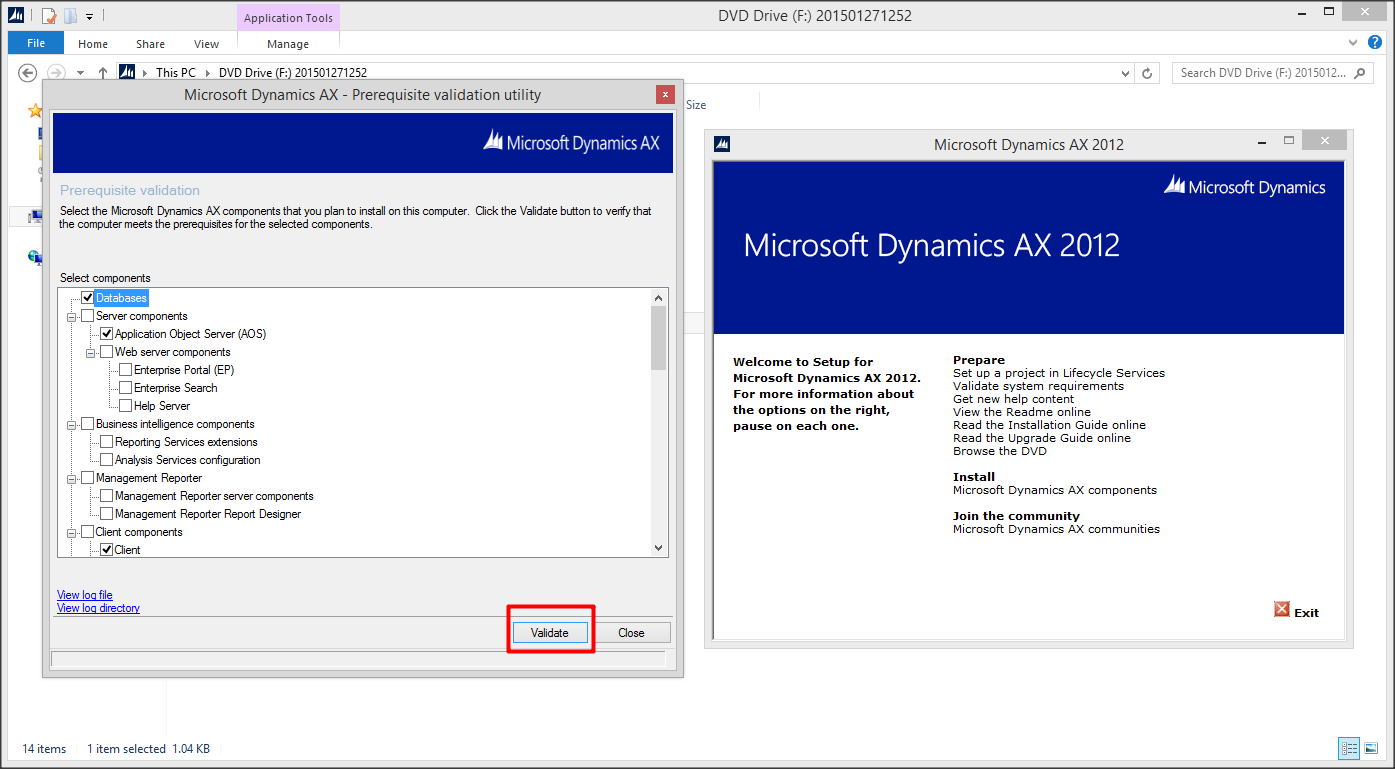Click the Validate button
This screenshot has height=769, width=1395.
550,633
